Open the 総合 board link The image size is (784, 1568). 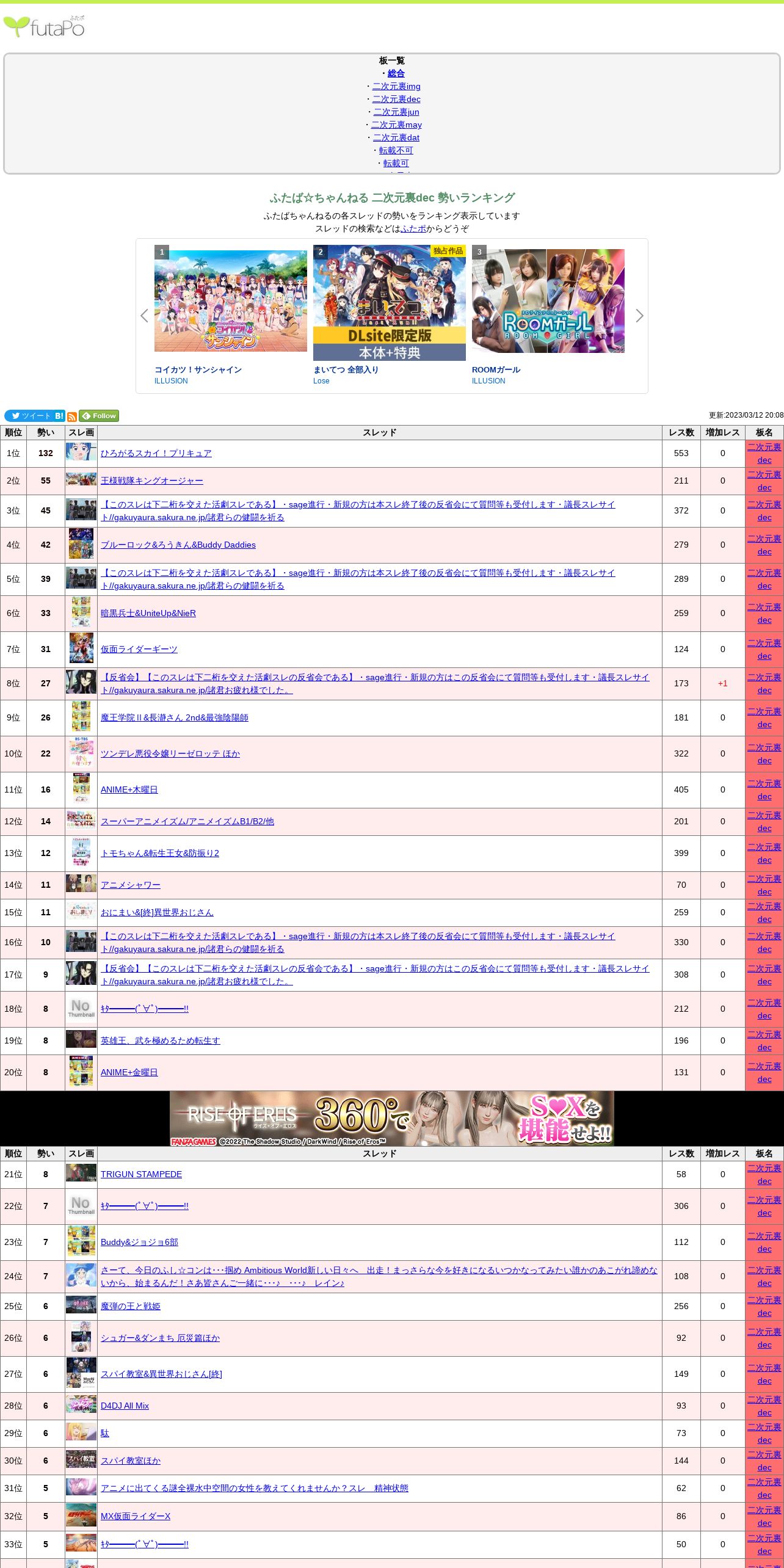(396, 73)
